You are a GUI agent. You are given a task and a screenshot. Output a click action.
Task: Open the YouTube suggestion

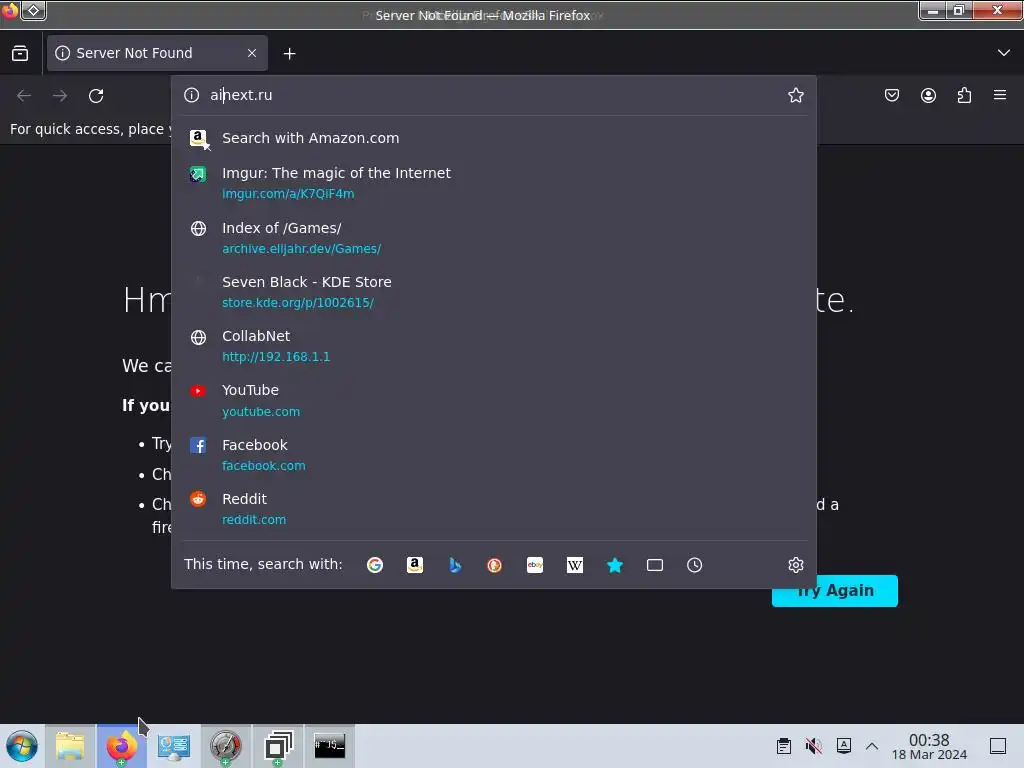coord(494,400)
